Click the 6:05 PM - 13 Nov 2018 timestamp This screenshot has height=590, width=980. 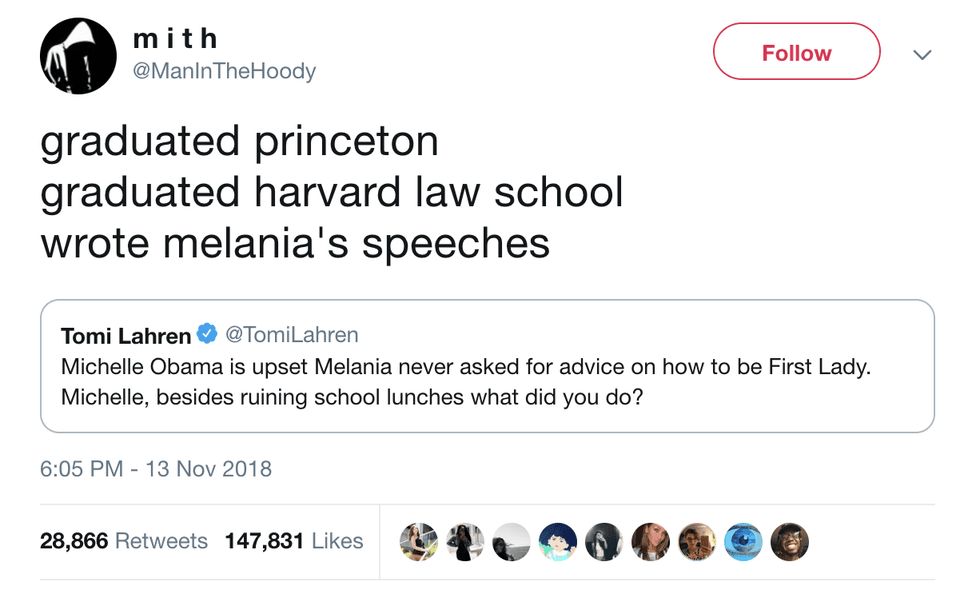tap(156, 468)
